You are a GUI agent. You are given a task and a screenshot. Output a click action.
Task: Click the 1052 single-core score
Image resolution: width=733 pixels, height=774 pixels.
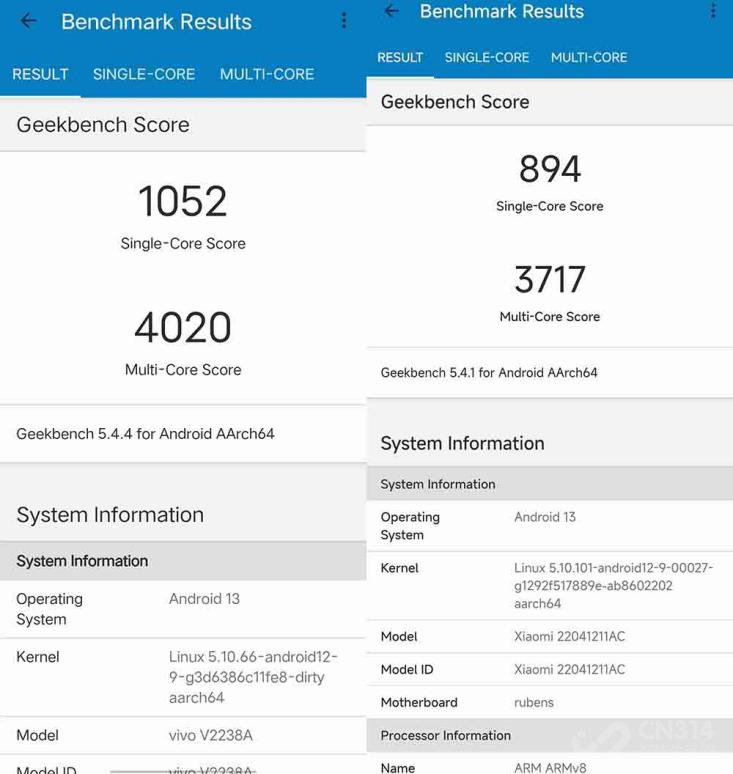(x=183, y=201)
